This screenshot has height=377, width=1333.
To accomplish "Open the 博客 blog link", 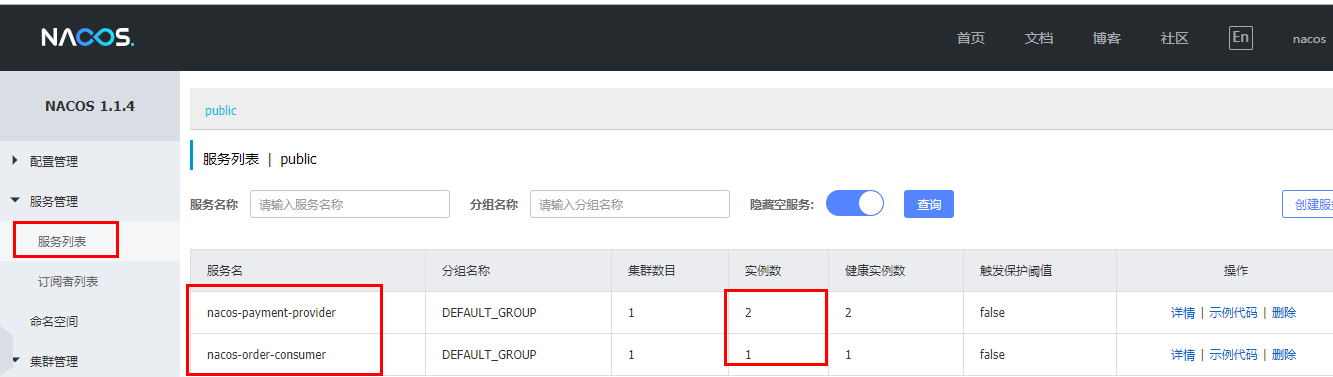I will coord(1107,38).
